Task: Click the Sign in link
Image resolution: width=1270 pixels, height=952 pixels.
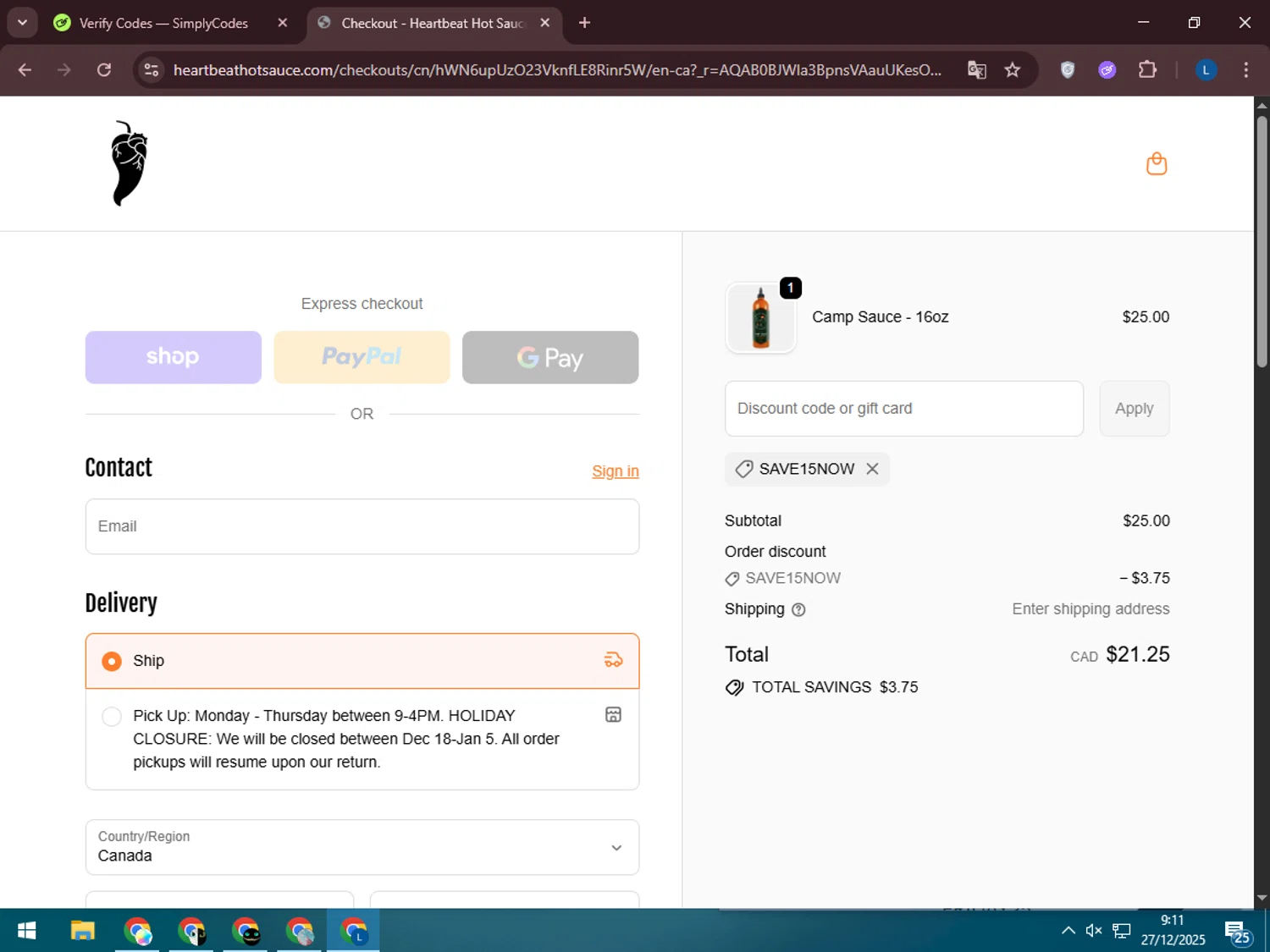Action: [616, 471]
